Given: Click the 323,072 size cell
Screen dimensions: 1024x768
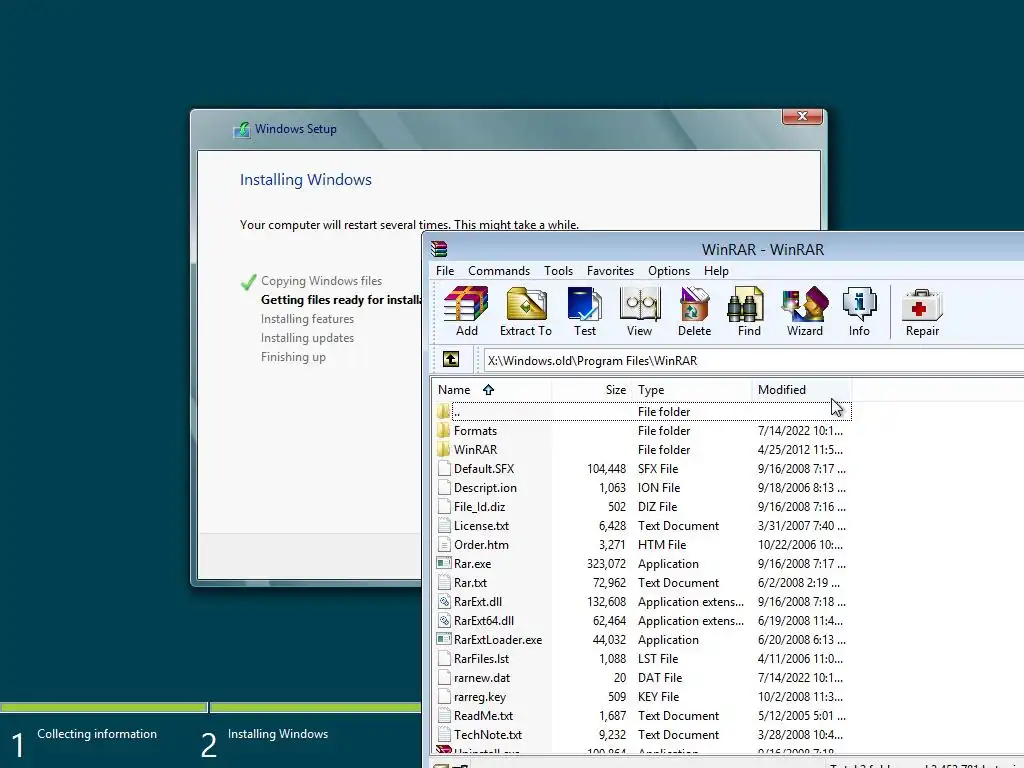Looking at the screenshot, I should click(x=606, y=563).
